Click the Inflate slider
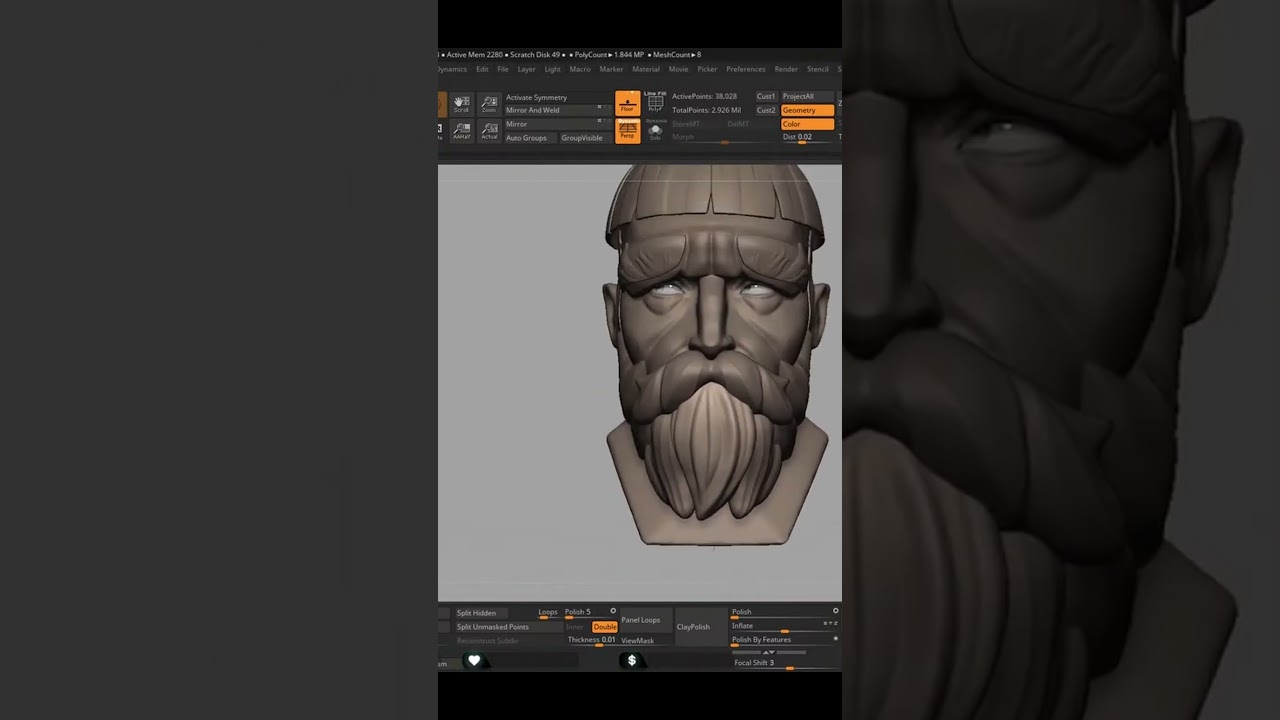 (784, 627)
